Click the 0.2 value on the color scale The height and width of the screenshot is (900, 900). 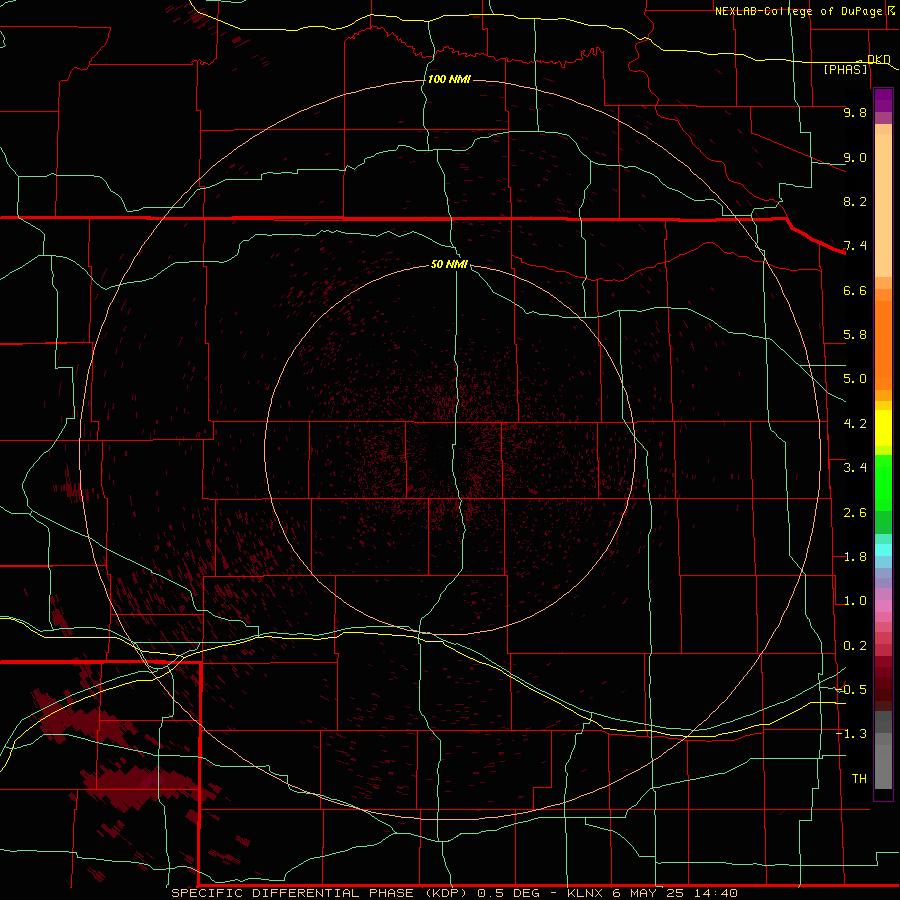(x=855, y=646)
